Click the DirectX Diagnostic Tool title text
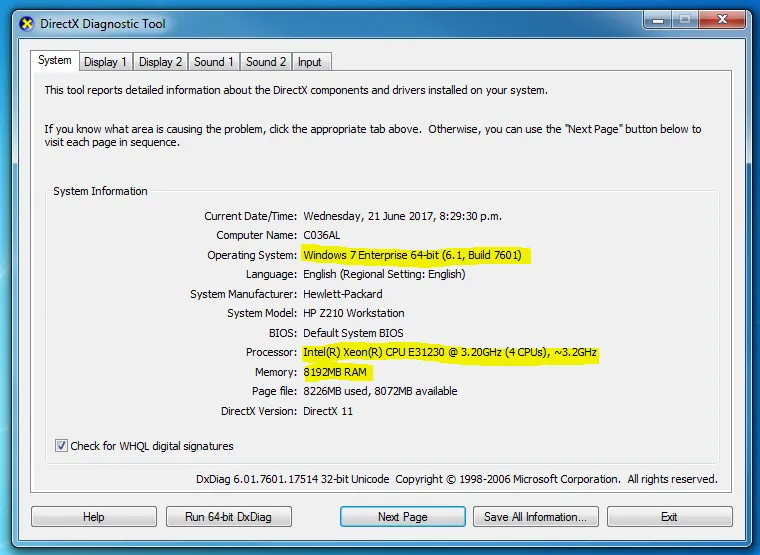This screenshot has width=760, height=555. [x=103, y=24]
